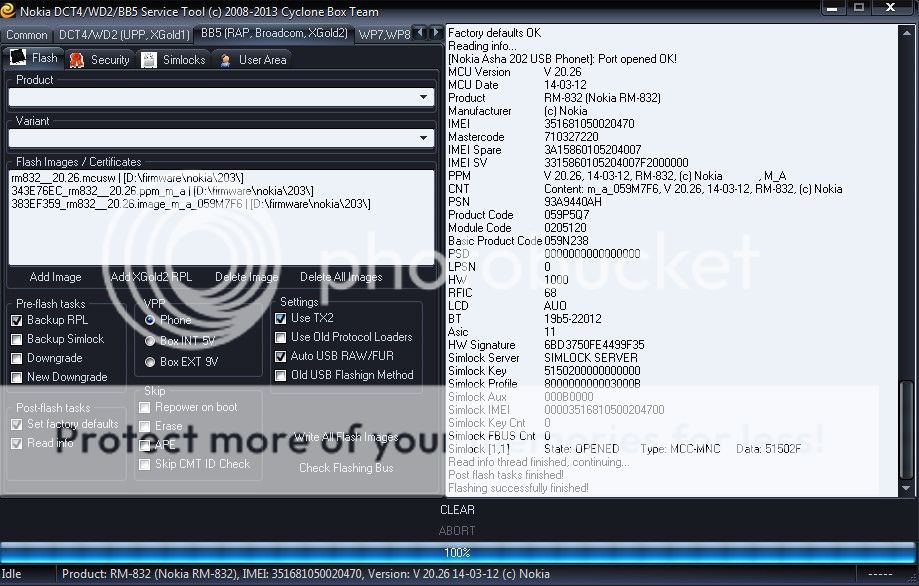Screen dimensions: 919x586
Task: Enable the Backup Simlock checkbox
Action: 17,339
